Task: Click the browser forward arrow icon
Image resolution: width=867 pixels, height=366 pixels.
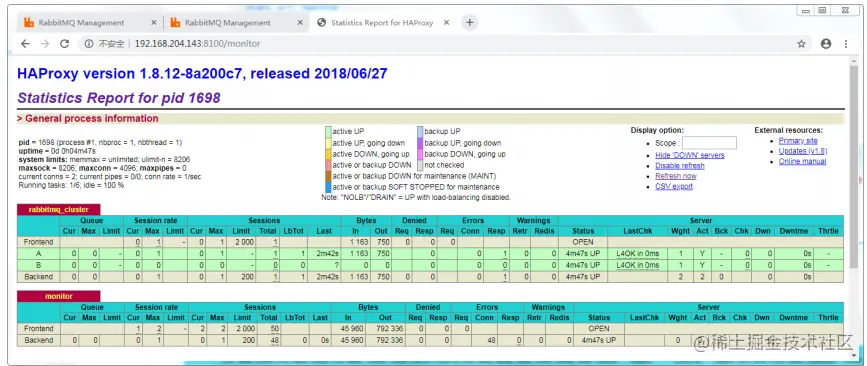Action: click(x=45, y=44)
